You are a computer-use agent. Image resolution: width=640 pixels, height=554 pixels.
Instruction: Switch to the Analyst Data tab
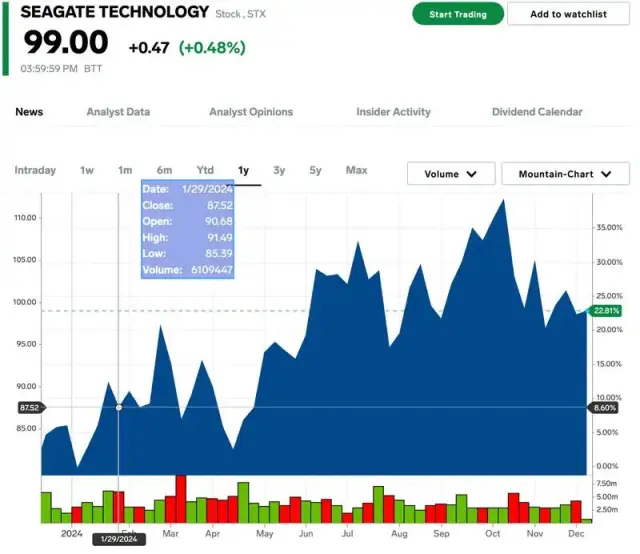[x=118, y=112]
